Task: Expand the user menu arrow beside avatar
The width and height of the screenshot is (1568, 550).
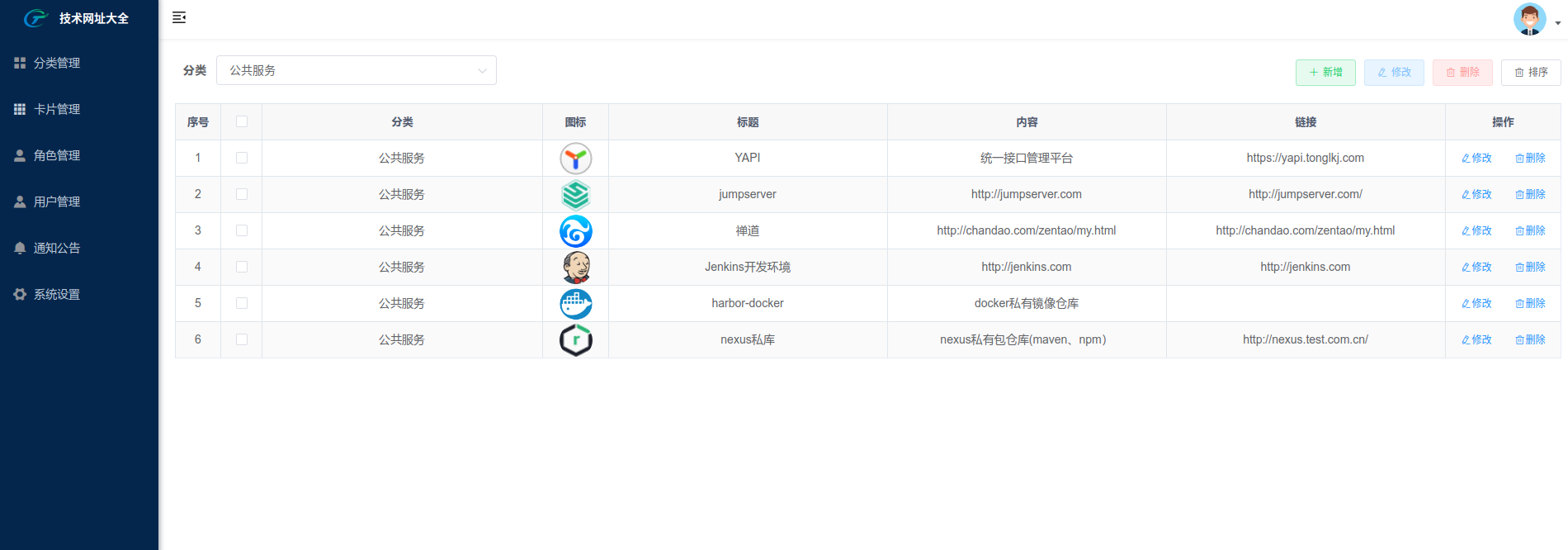Action: coord(1557,23)
